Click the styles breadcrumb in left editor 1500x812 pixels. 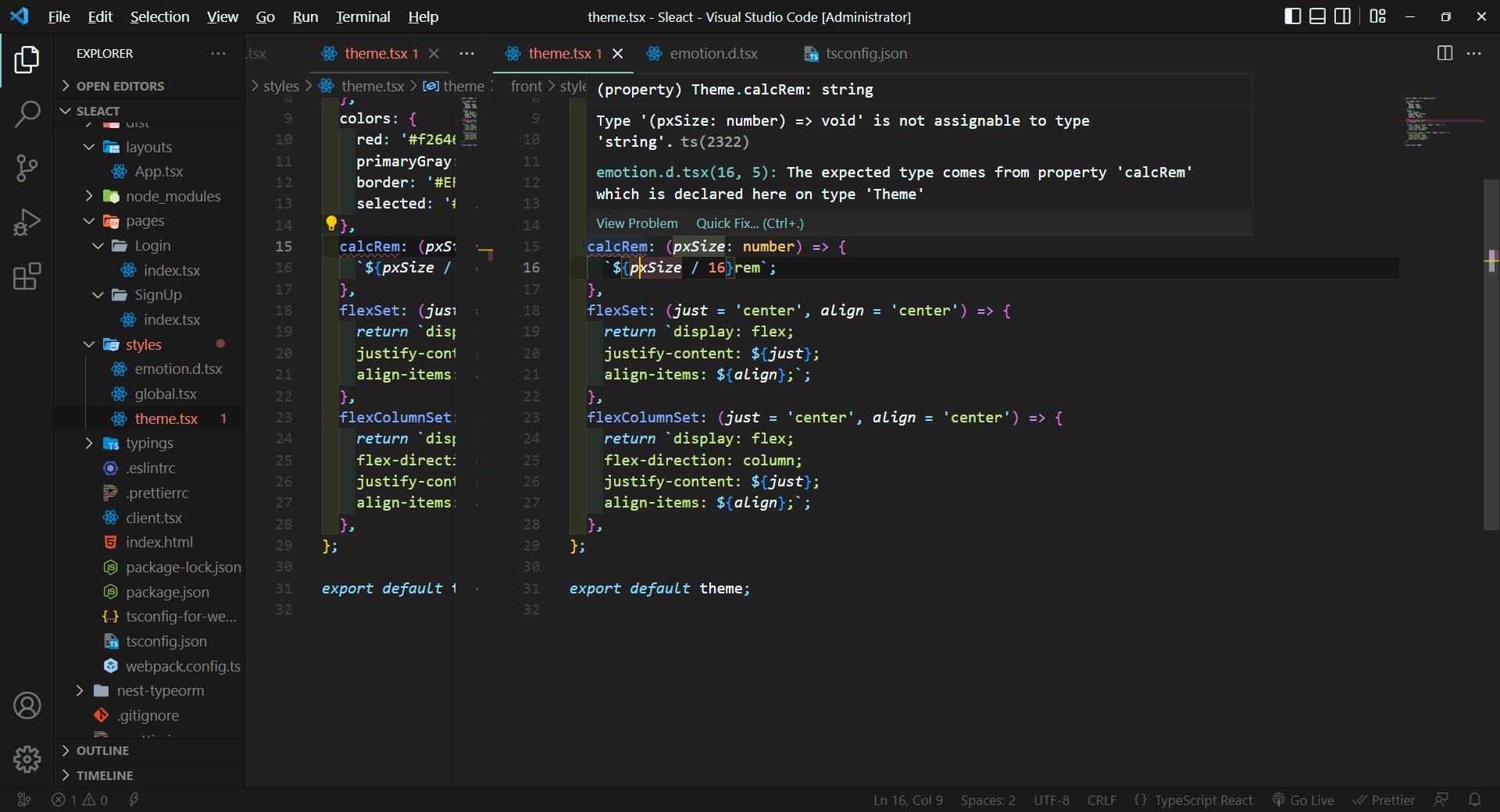coord(280,86)
